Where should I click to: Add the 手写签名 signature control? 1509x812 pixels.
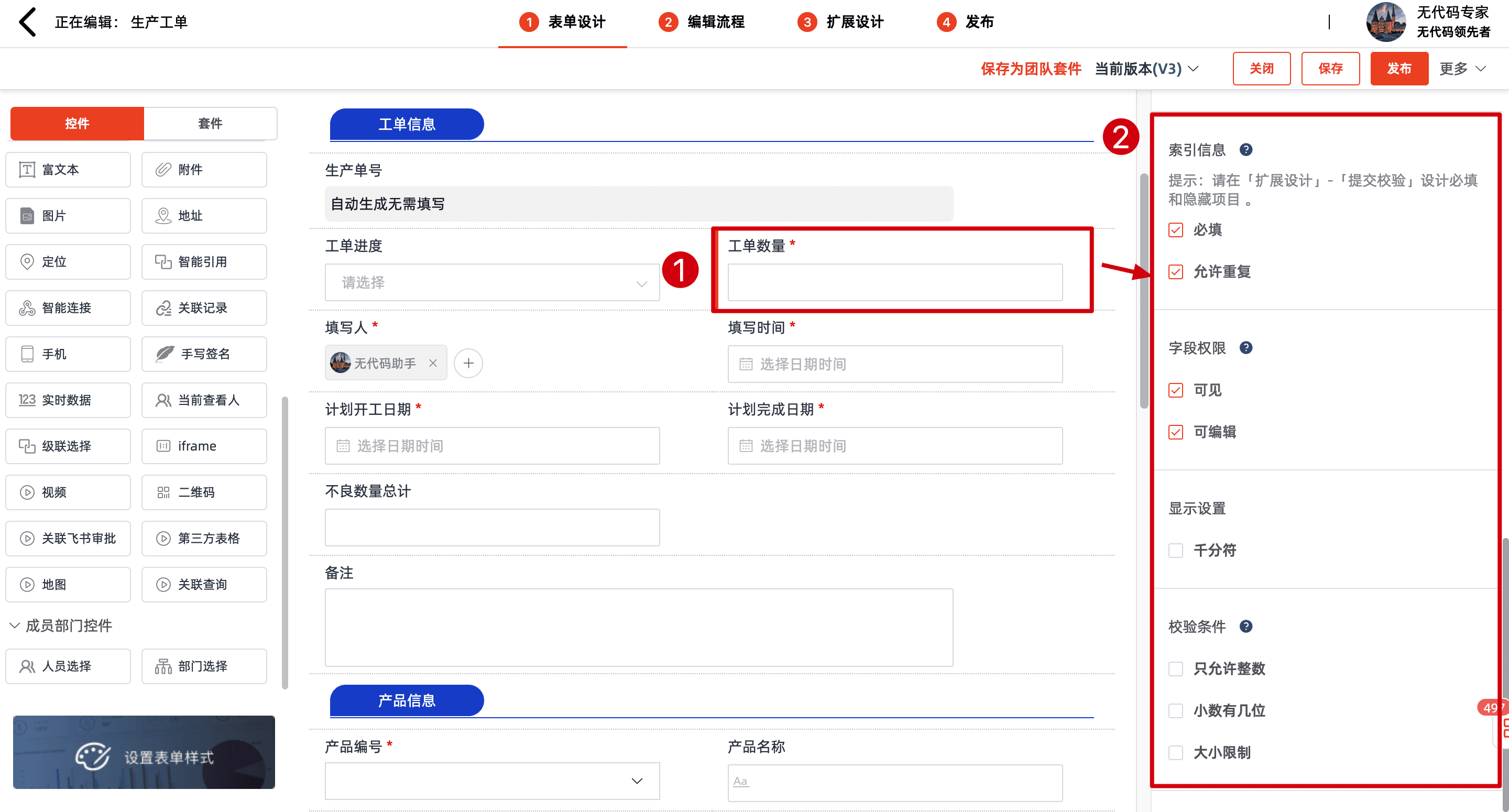(x=204, y=354)
